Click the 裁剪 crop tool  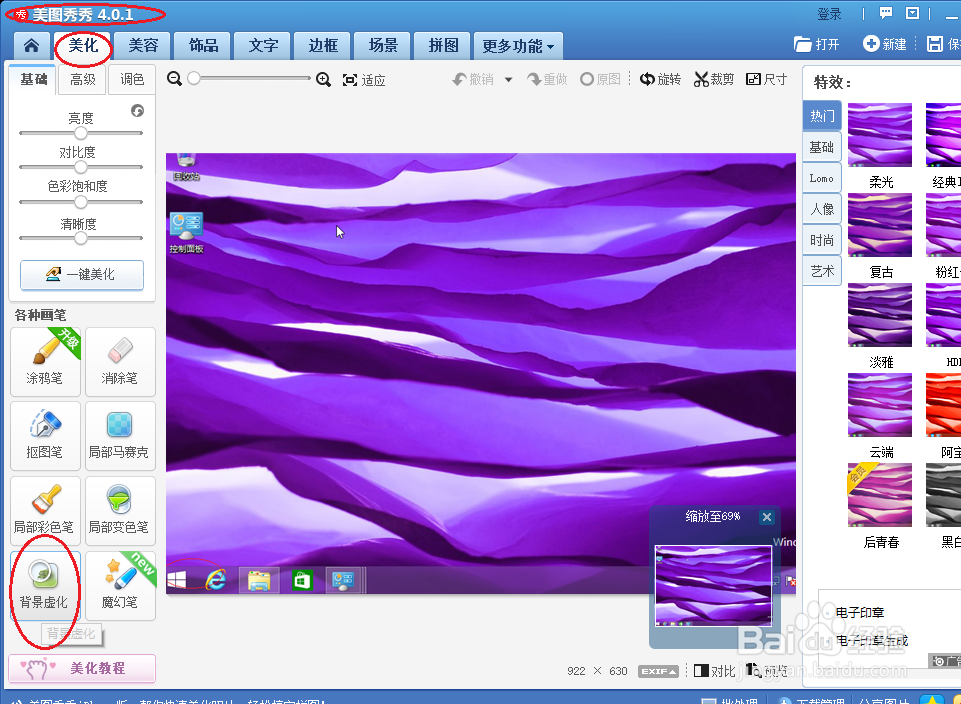(x=714, y=79)
